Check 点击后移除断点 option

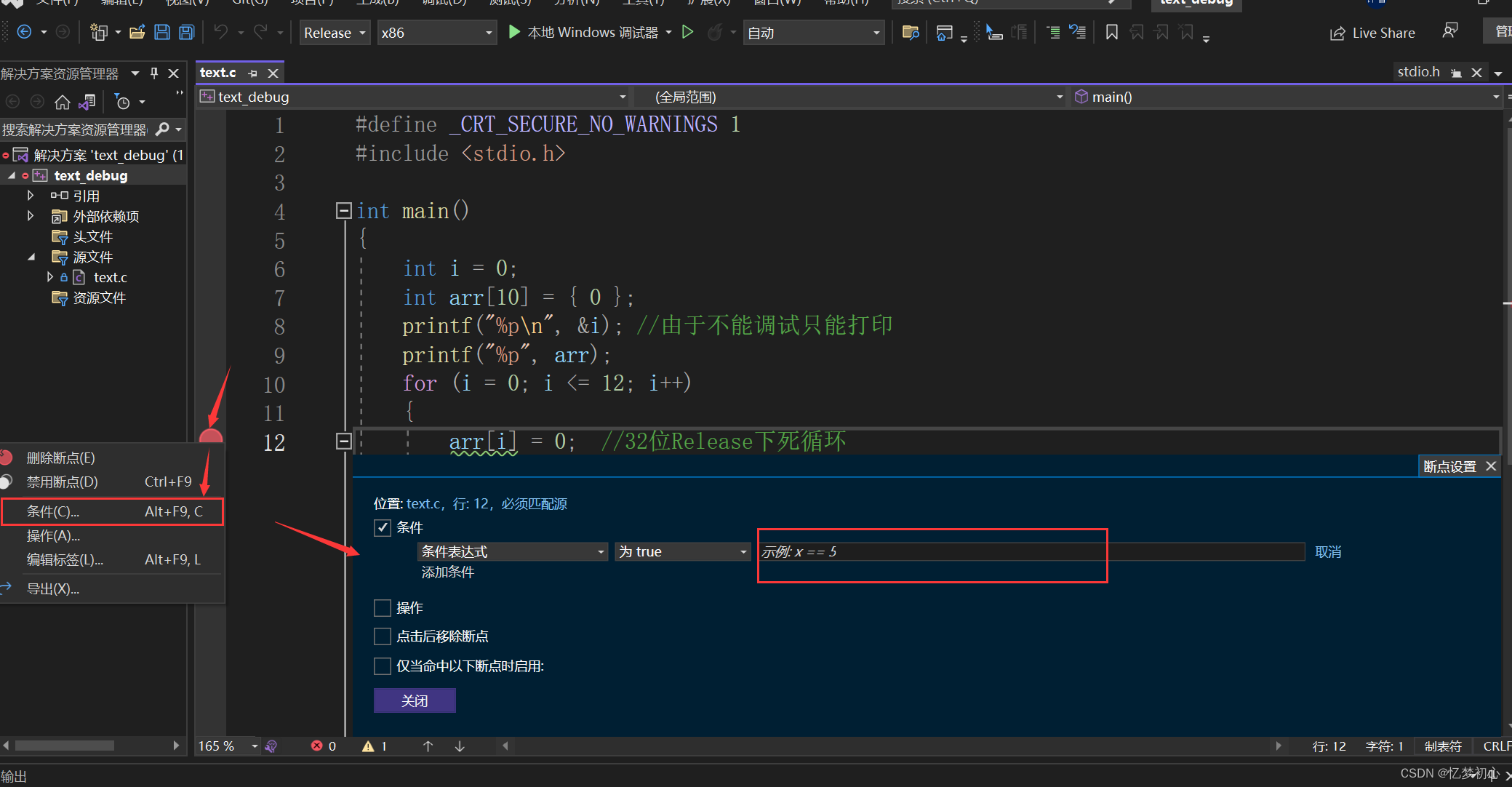point(383,636)
